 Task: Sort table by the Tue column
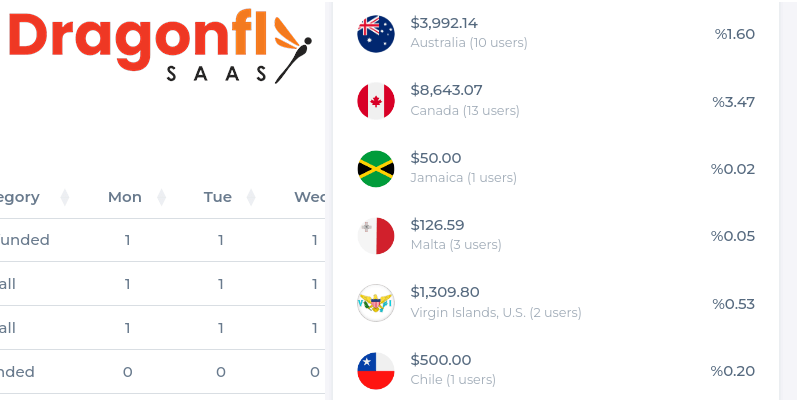[x=251, y=197]
